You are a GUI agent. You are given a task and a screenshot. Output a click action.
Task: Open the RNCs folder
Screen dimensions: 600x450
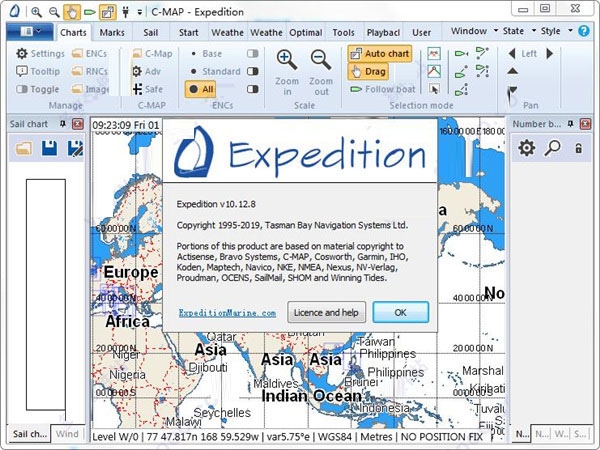[90, 71]
